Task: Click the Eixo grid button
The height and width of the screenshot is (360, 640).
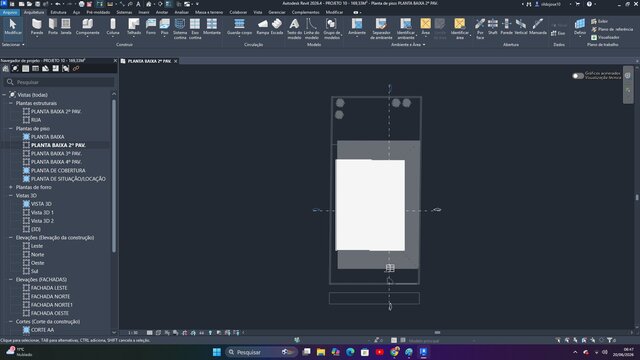Action: [558, 33]
